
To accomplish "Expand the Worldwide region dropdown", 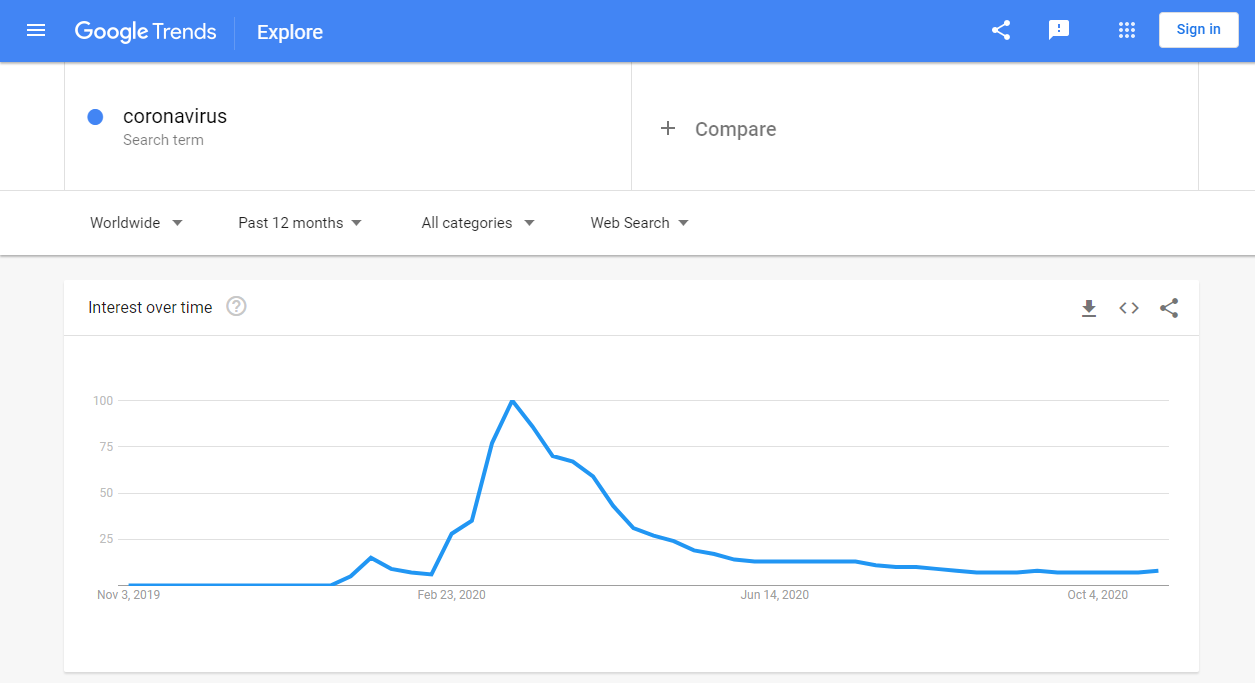I will coord(136,223).
